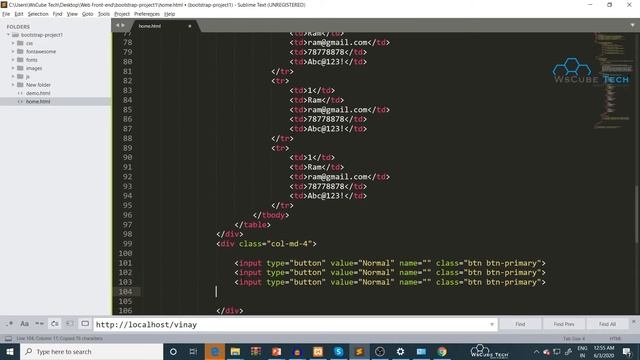Open Cortana from the taskbar
640x360 pixels.
pos(173,351)
